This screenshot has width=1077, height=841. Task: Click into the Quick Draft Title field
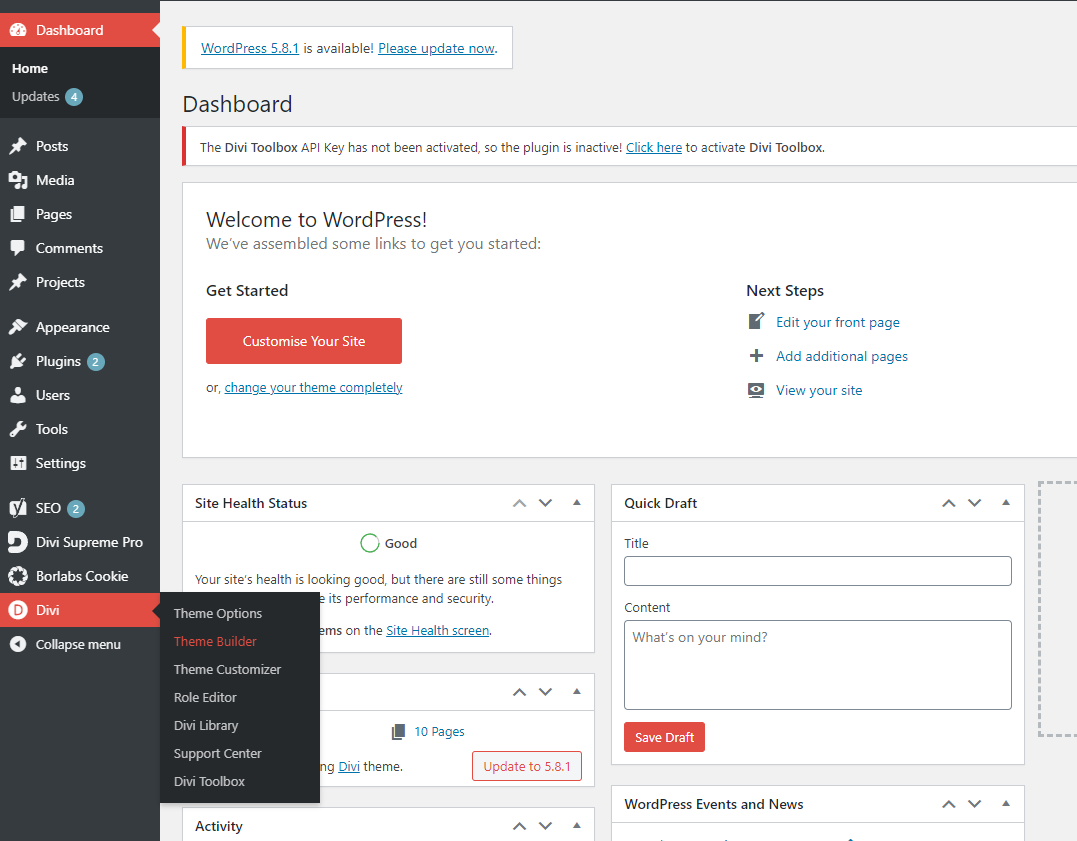click(817, 571)
